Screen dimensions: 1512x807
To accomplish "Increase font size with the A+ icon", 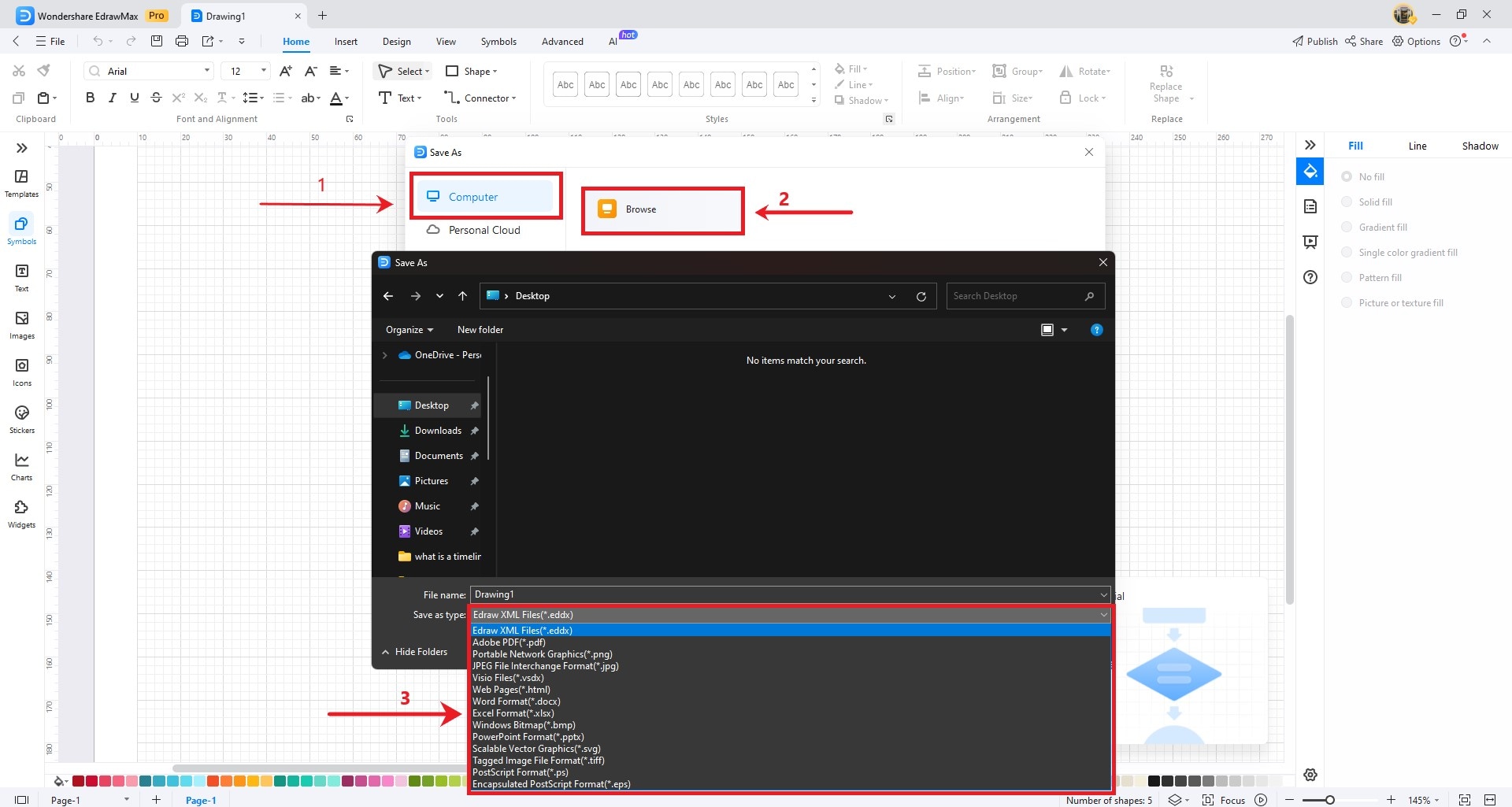I will [286, 71].
